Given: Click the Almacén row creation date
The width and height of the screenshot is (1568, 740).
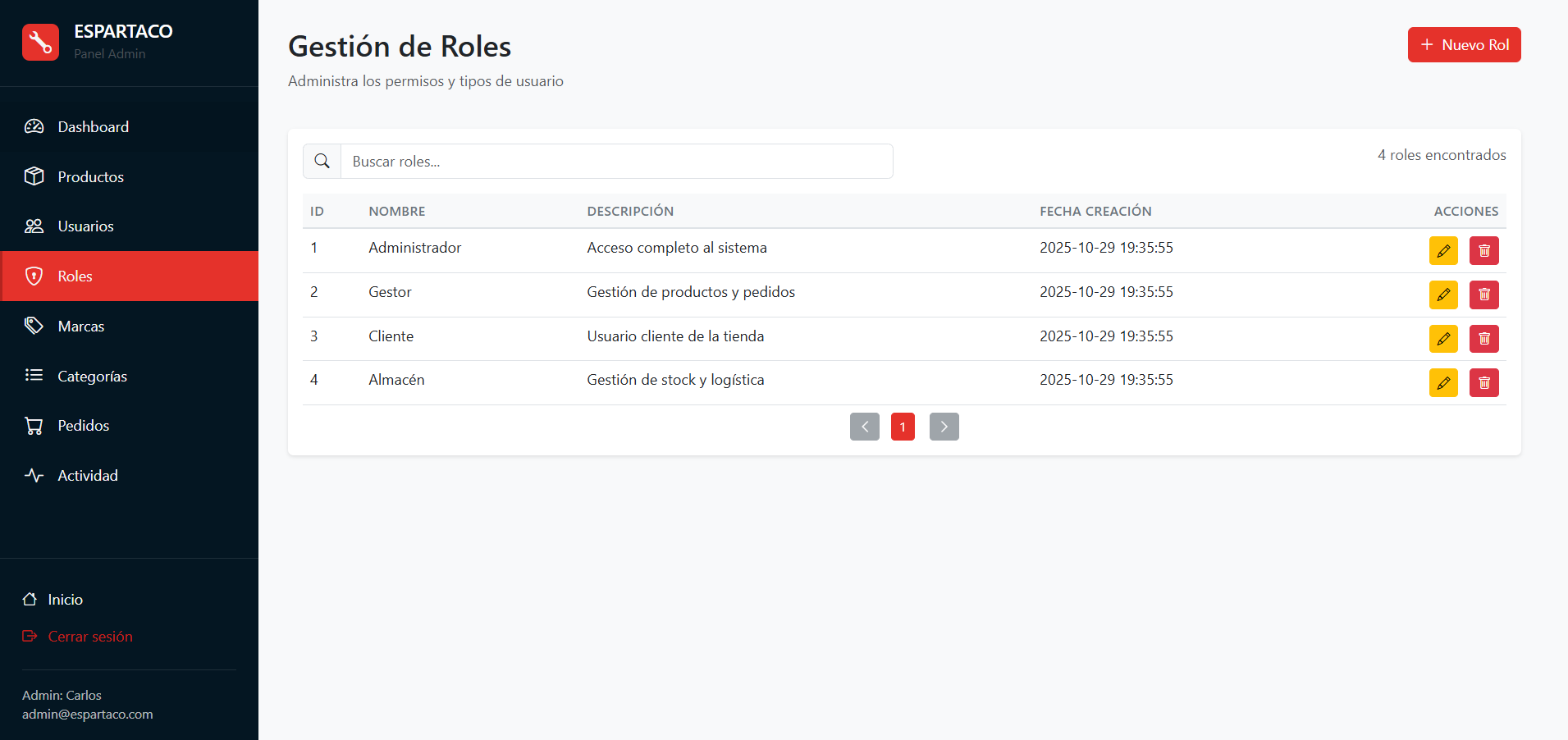Looking at the screenshot, I should point(1106,380).
